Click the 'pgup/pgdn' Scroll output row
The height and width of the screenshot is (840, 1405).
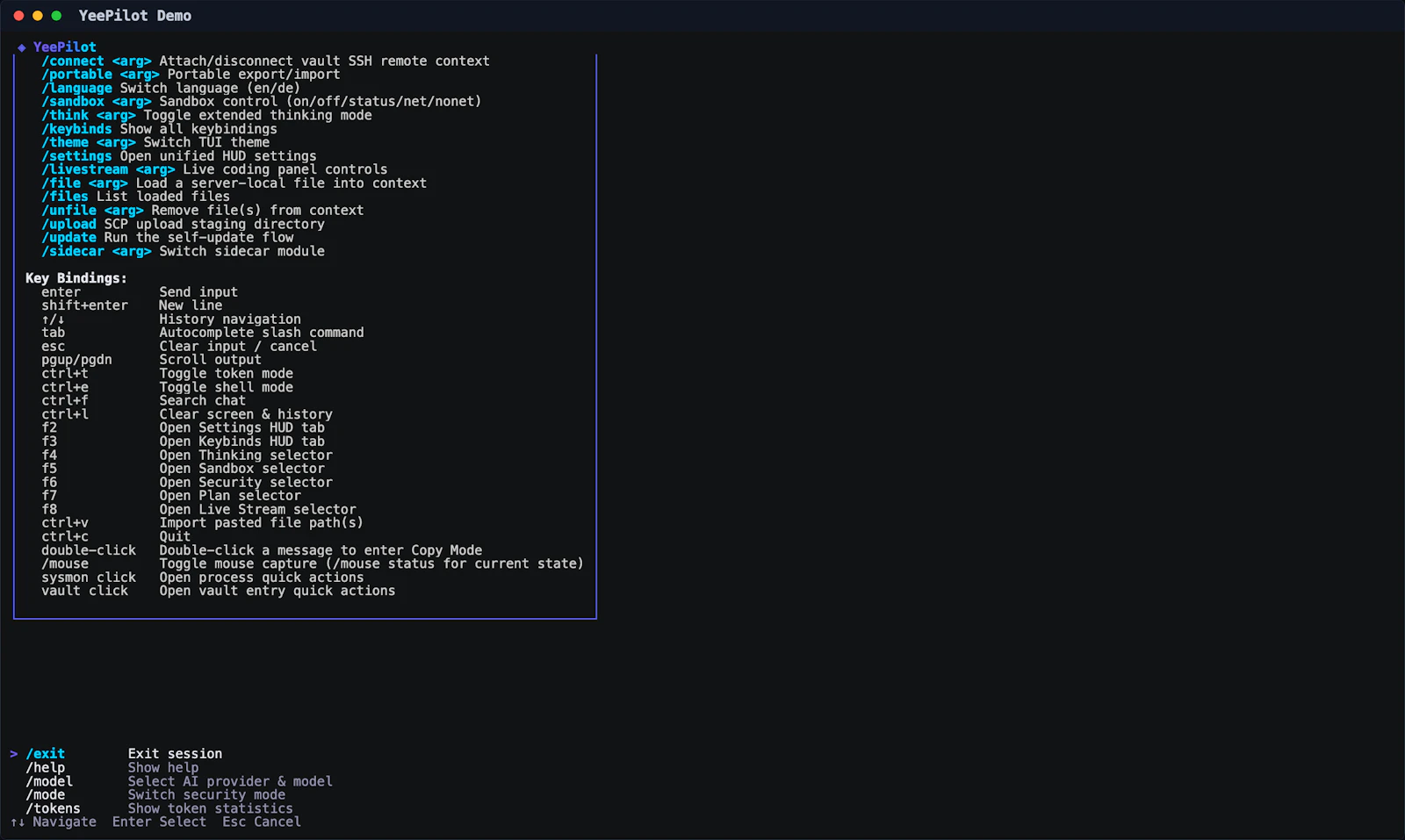tap(151, 360)
